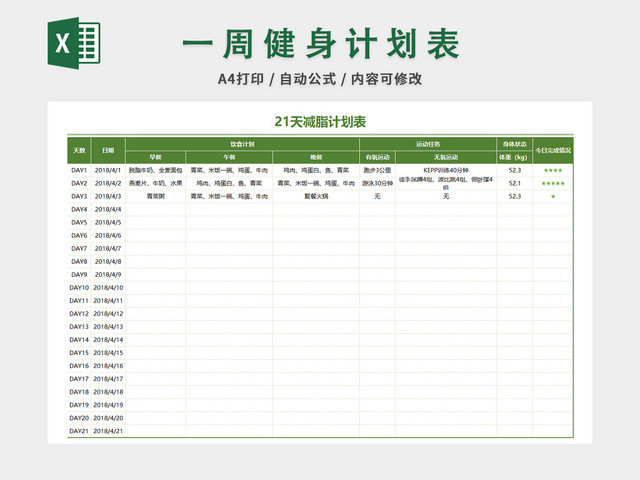The height and width of the screenshot is (480, 640).
Task: Click the date cell 2018/4/2
Action: pyautogui.click(x=108, y=183)
